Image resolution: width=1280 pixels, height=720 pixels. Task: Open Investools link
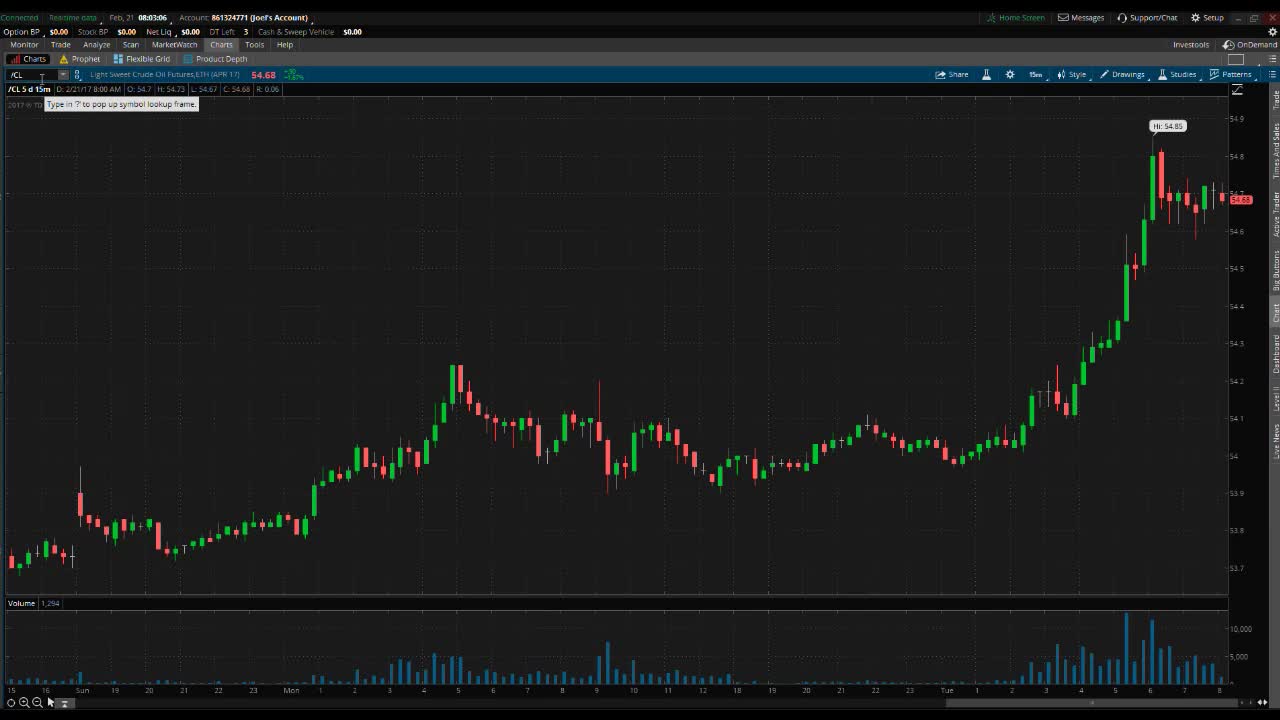(x=1191, y=45)
